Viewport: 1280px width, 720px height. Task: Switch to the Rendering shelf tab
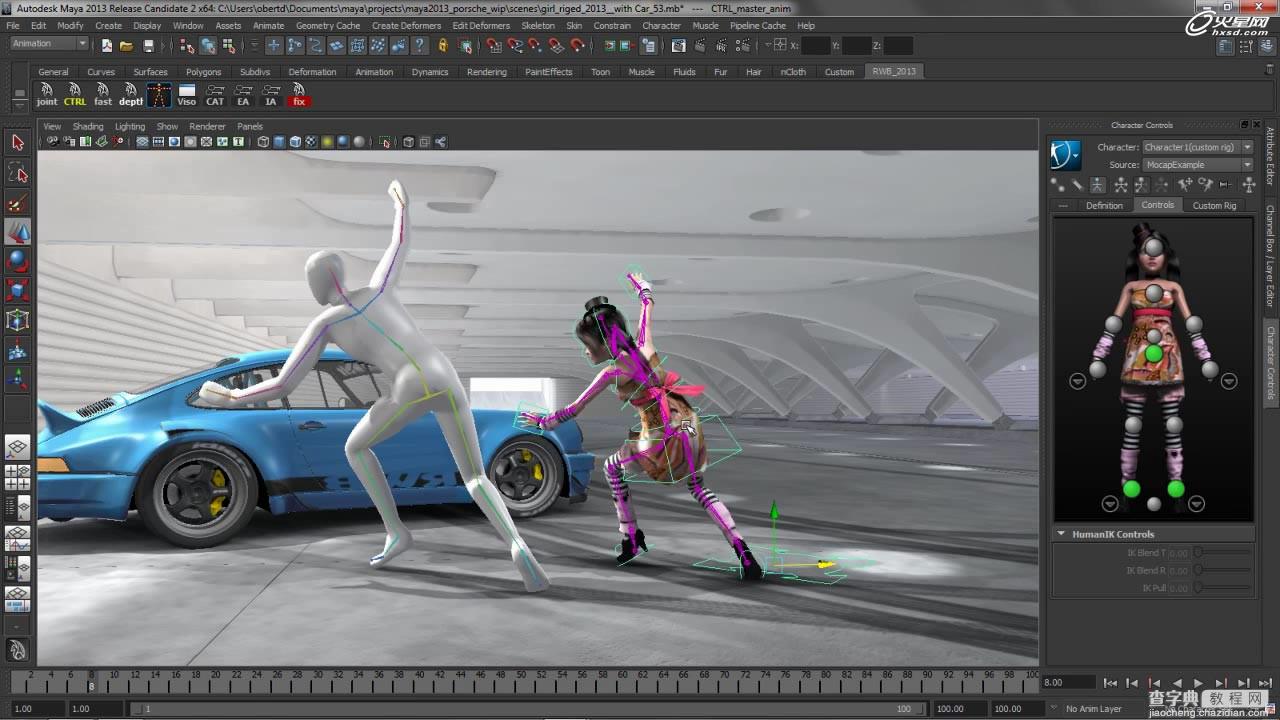(x=487, y=72)
